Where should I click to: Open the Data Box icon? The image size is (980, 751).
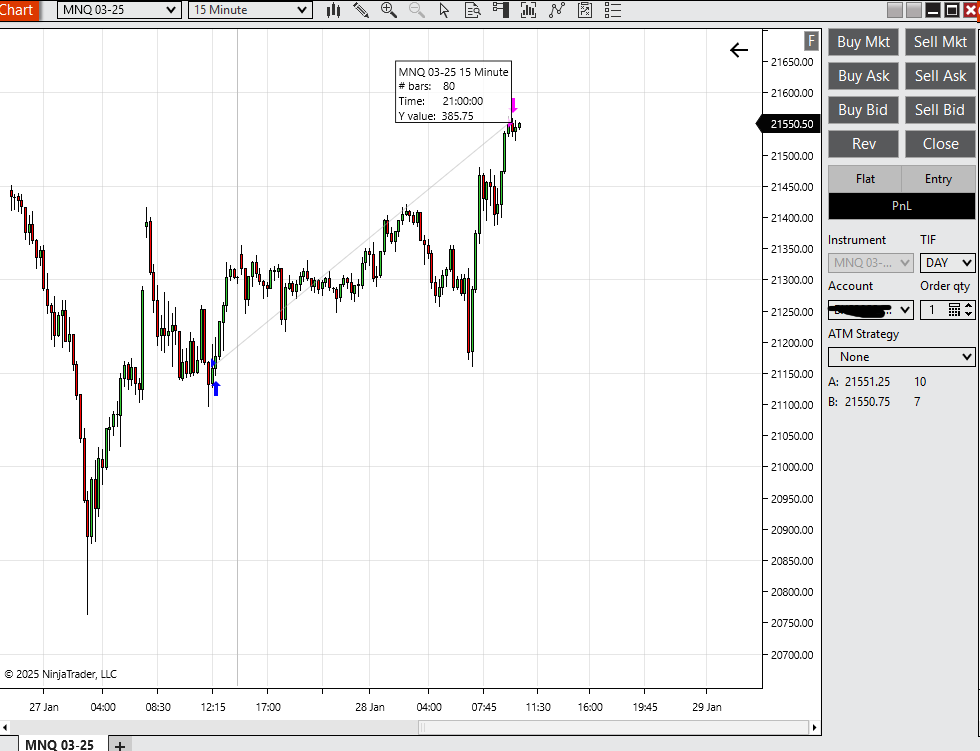coord(472,10)
